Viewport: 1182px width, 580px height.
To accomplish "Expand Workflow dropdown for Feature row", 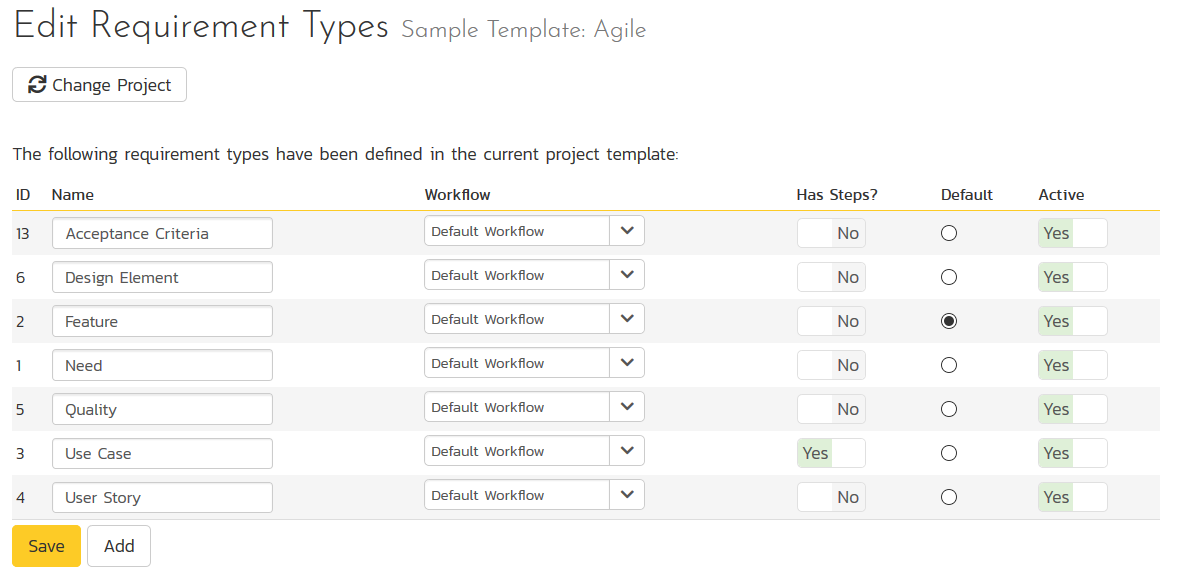I will 534,319.
